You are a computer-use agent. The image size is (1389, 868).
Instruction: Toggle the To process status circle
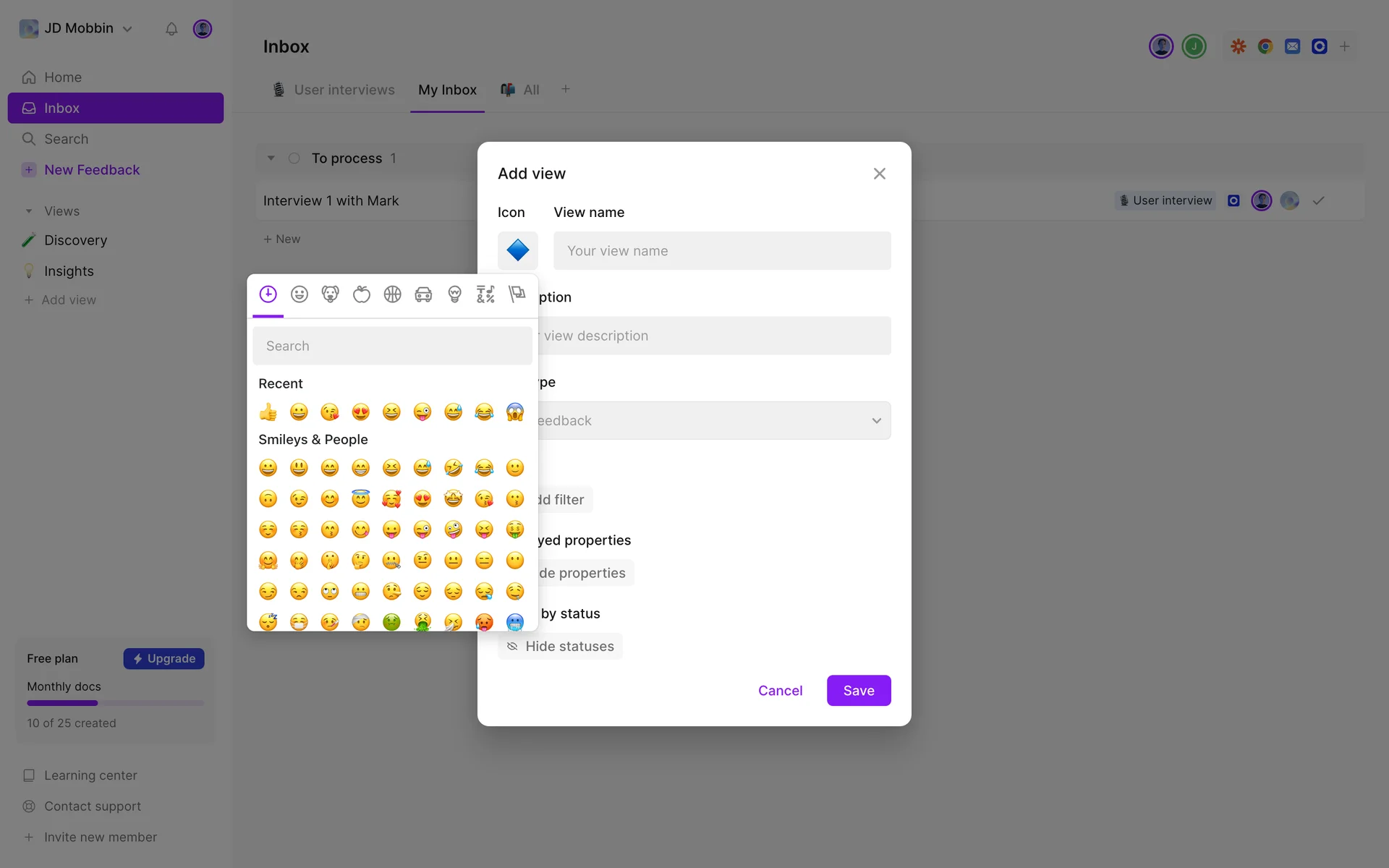(x=294, y=158)
